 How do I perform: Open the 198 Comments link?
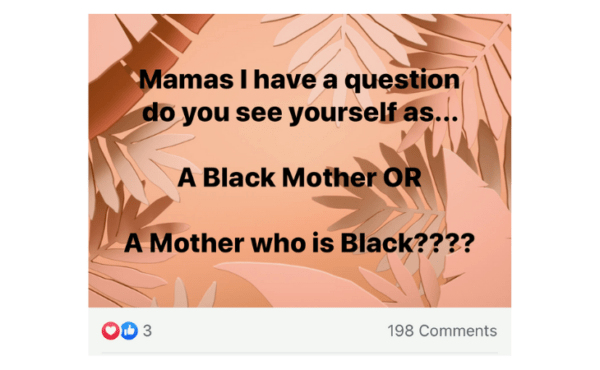tap(442, 331)
